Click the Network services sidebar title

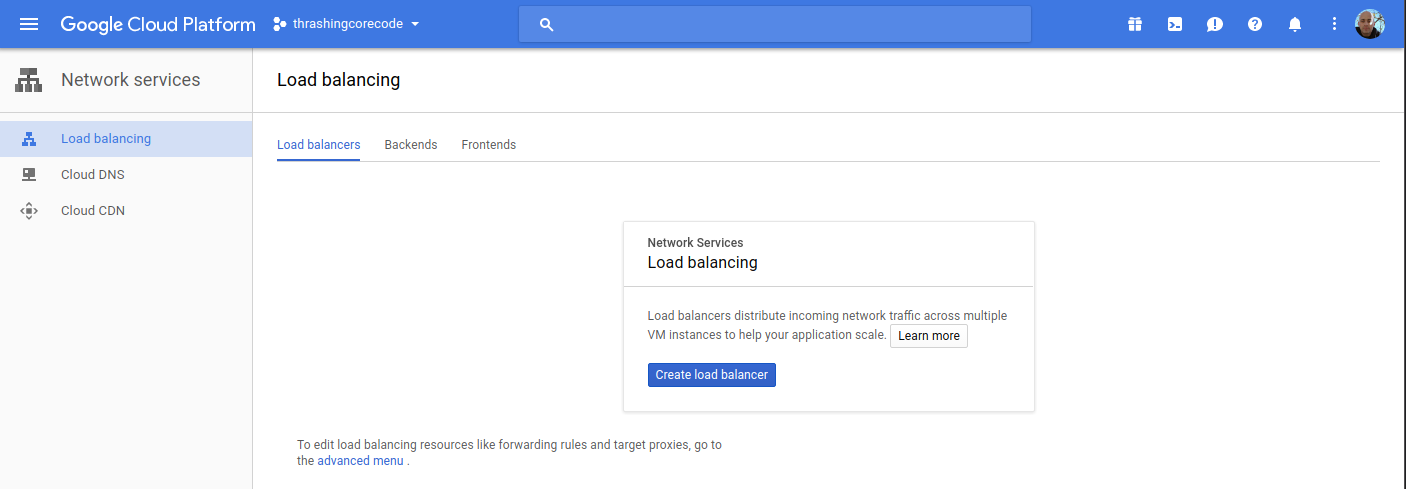(131, 80)
